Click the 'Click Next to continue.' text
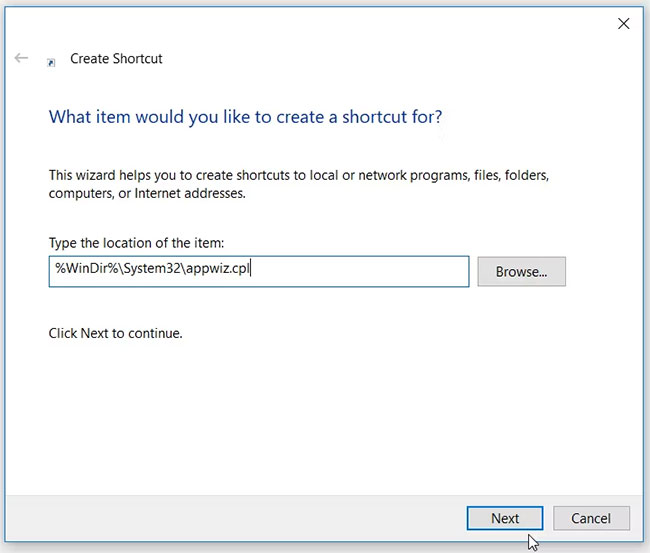This screenshot has width=650, height=553. tap(116, 333)
